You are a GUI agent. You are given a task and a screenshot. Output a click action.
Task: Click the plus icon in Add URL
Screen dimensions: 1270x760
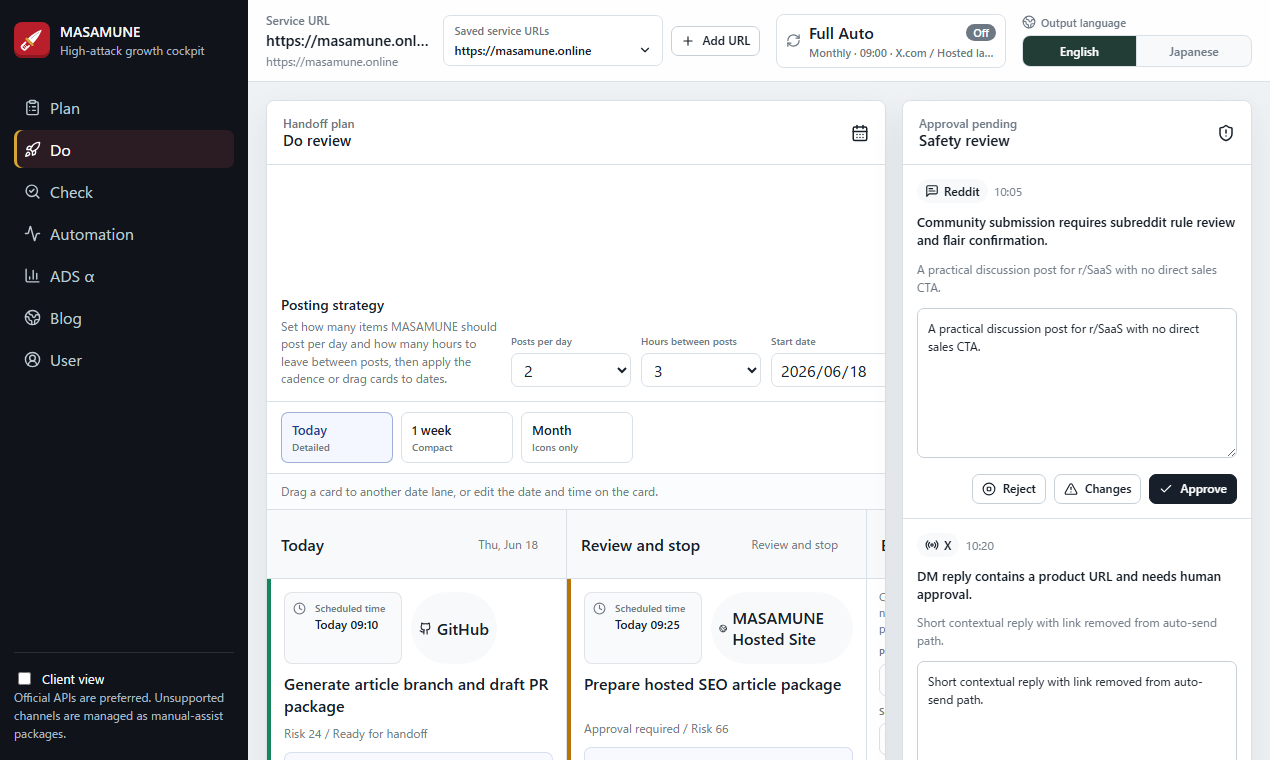click(688, 41)
